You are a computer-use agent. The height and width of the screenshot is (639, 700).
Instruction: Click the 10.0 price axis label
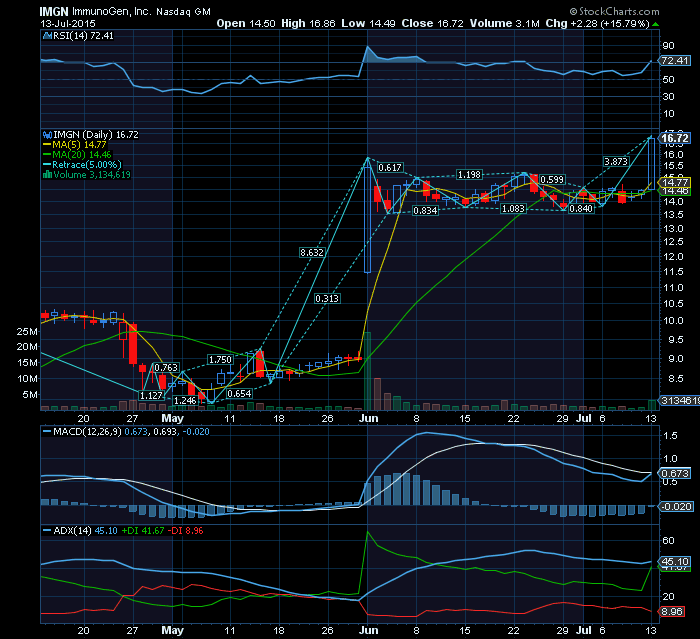(x=672, y=321)
